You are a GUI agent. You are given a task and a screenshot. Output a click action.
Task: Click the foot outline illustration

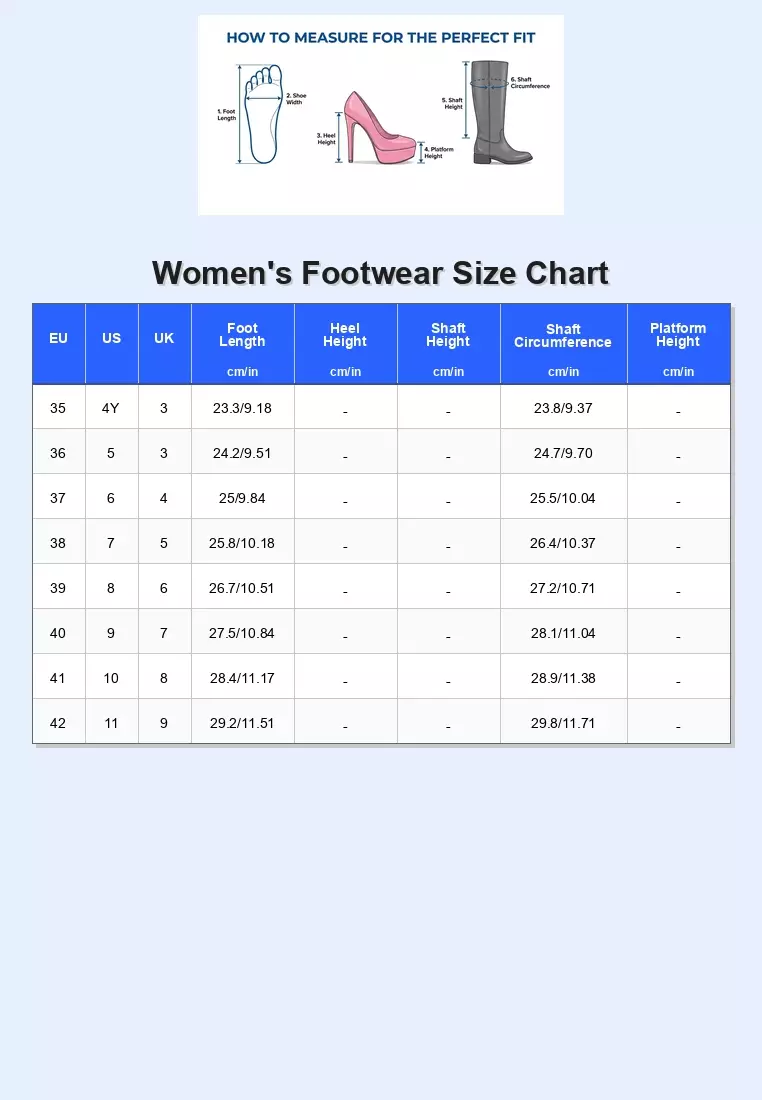coord(264,113)
